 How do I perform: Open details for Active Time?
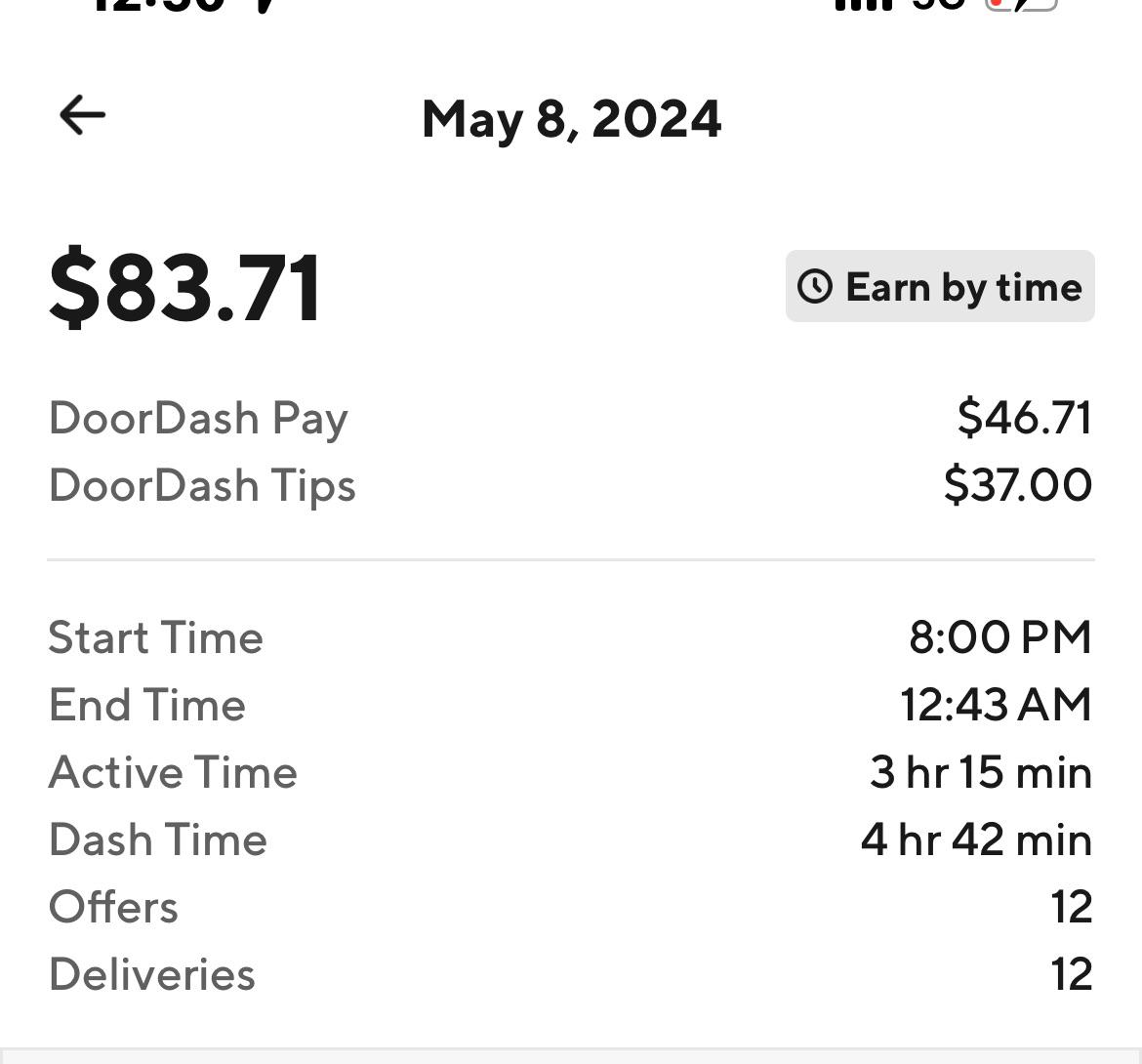pyautogui.click(x=571, y=772)
